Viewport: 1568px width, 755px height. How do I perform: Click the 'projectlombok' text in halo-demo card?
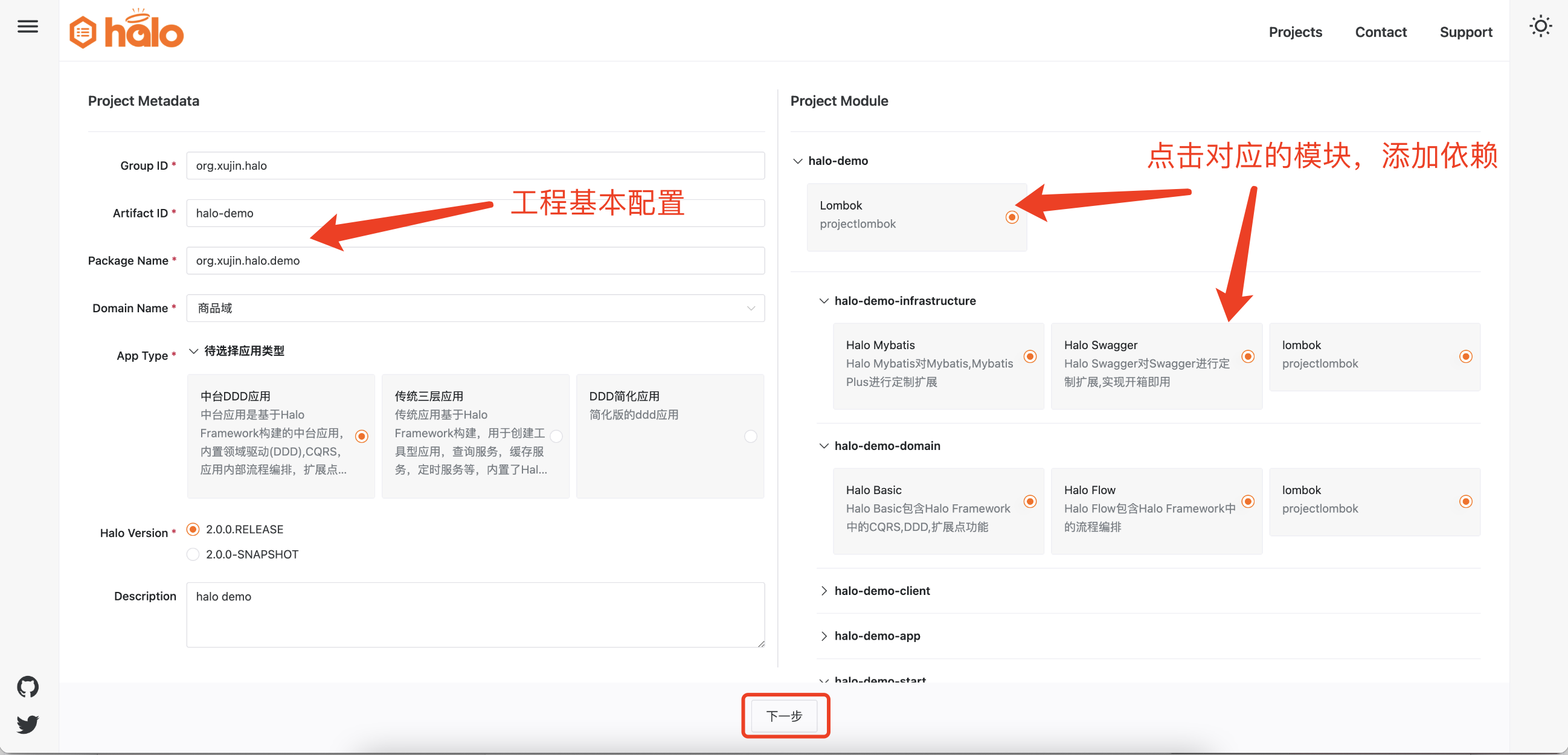(857, 224)
